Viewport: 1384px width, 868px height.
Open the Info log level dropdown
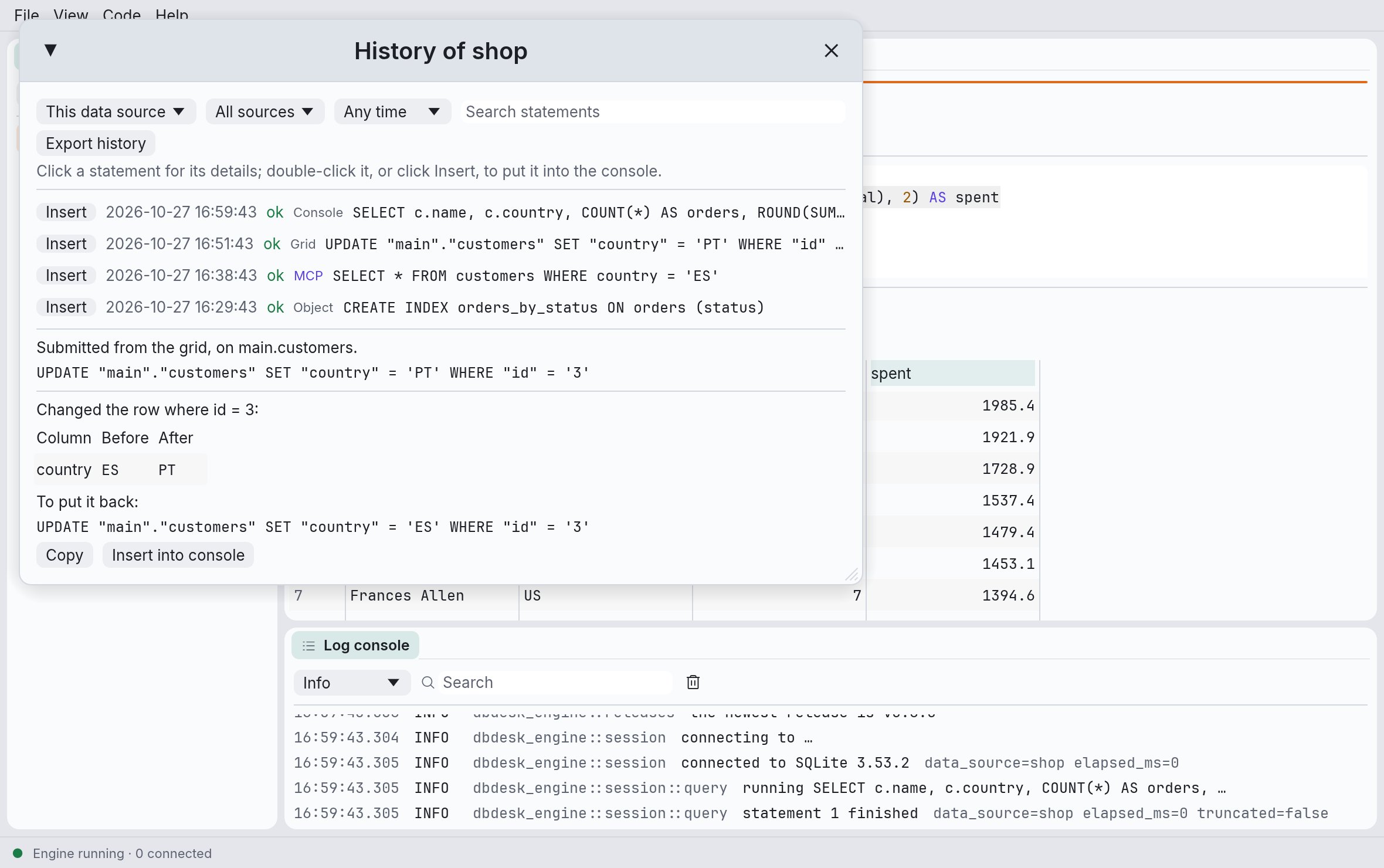[x=351, y=683]
